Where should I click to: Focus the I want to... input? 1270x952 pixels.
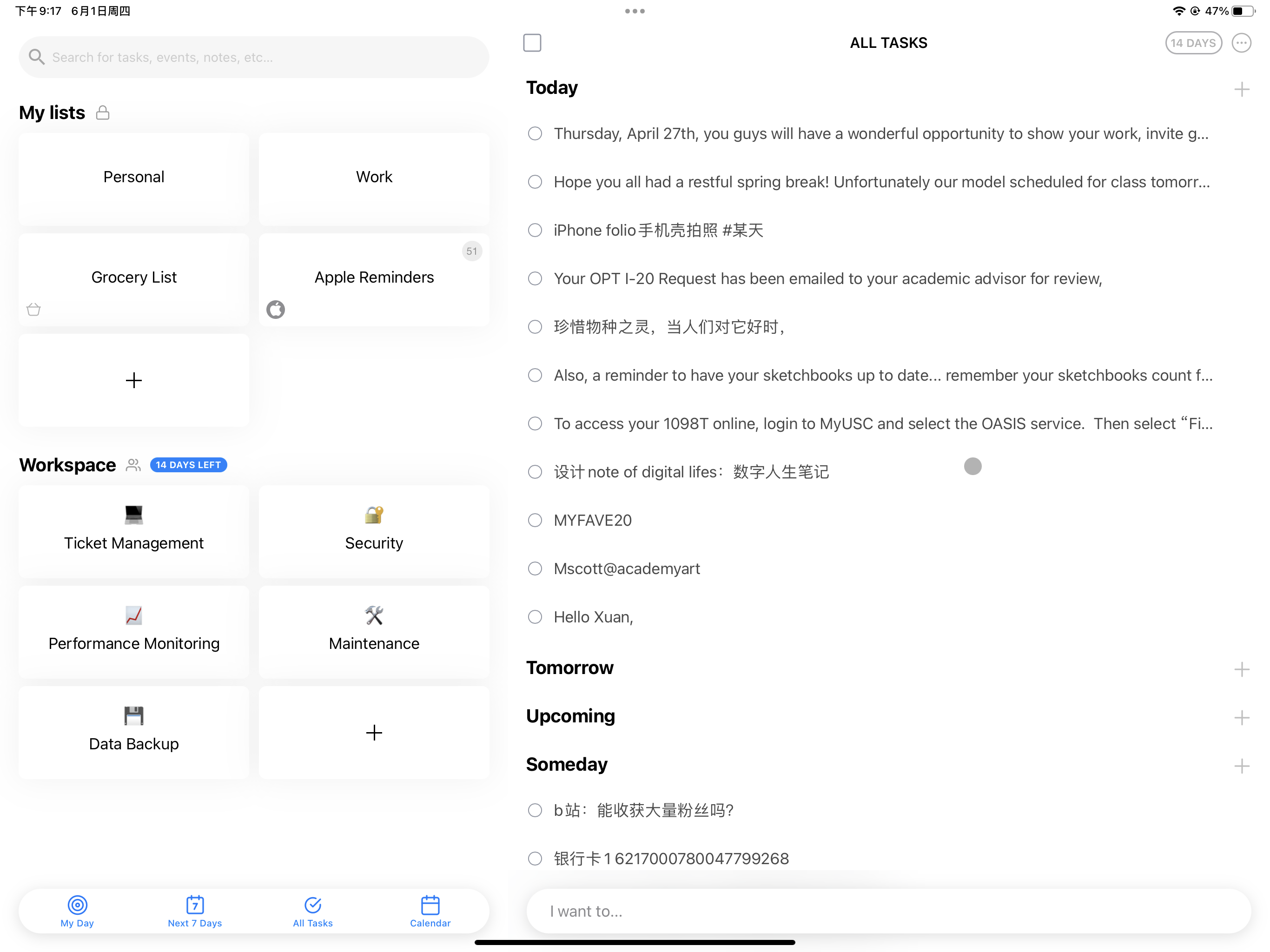point(888,911)
